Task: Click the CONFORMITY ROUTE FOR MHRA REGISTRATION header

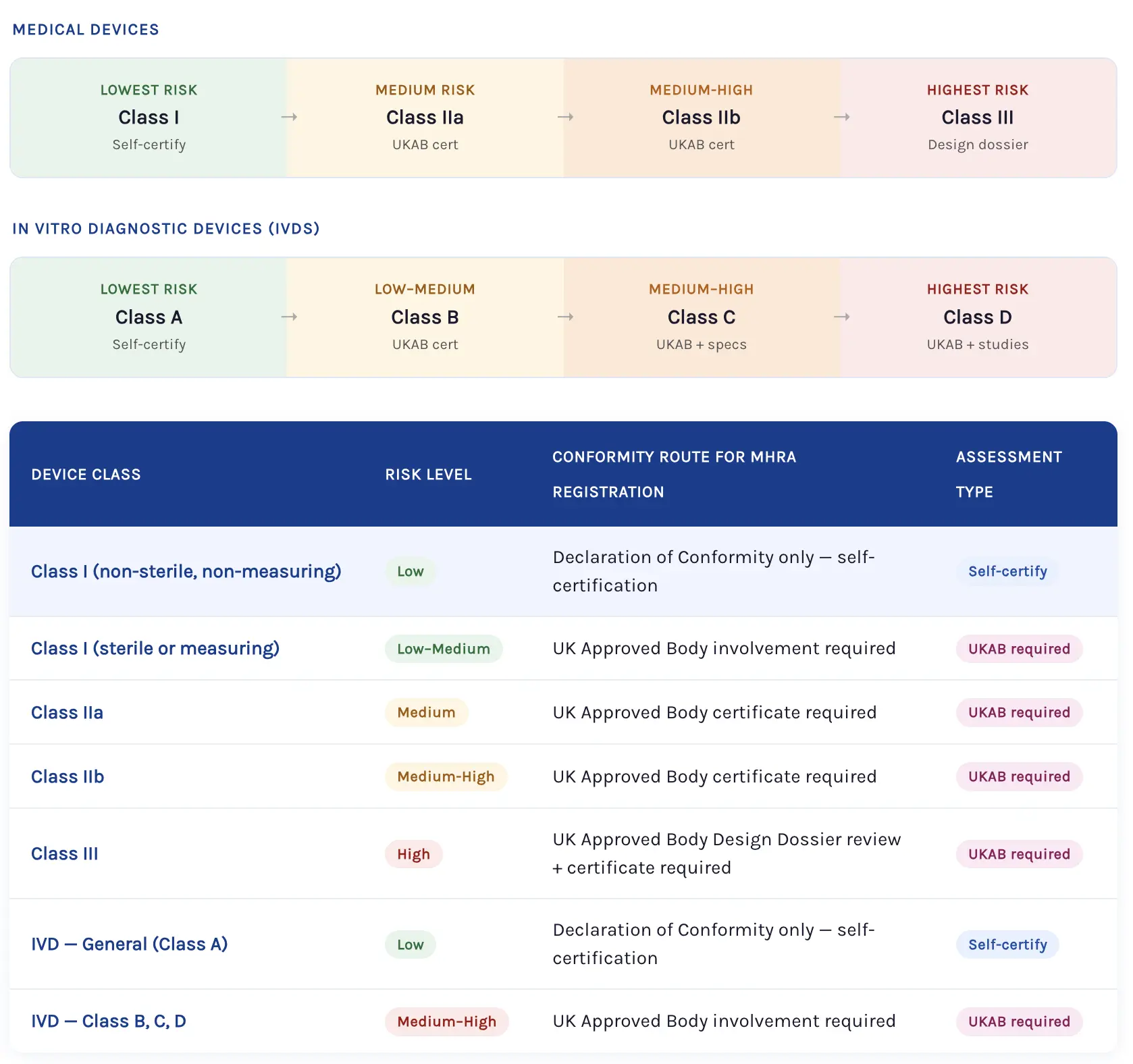Action: [x=674, y=475]
